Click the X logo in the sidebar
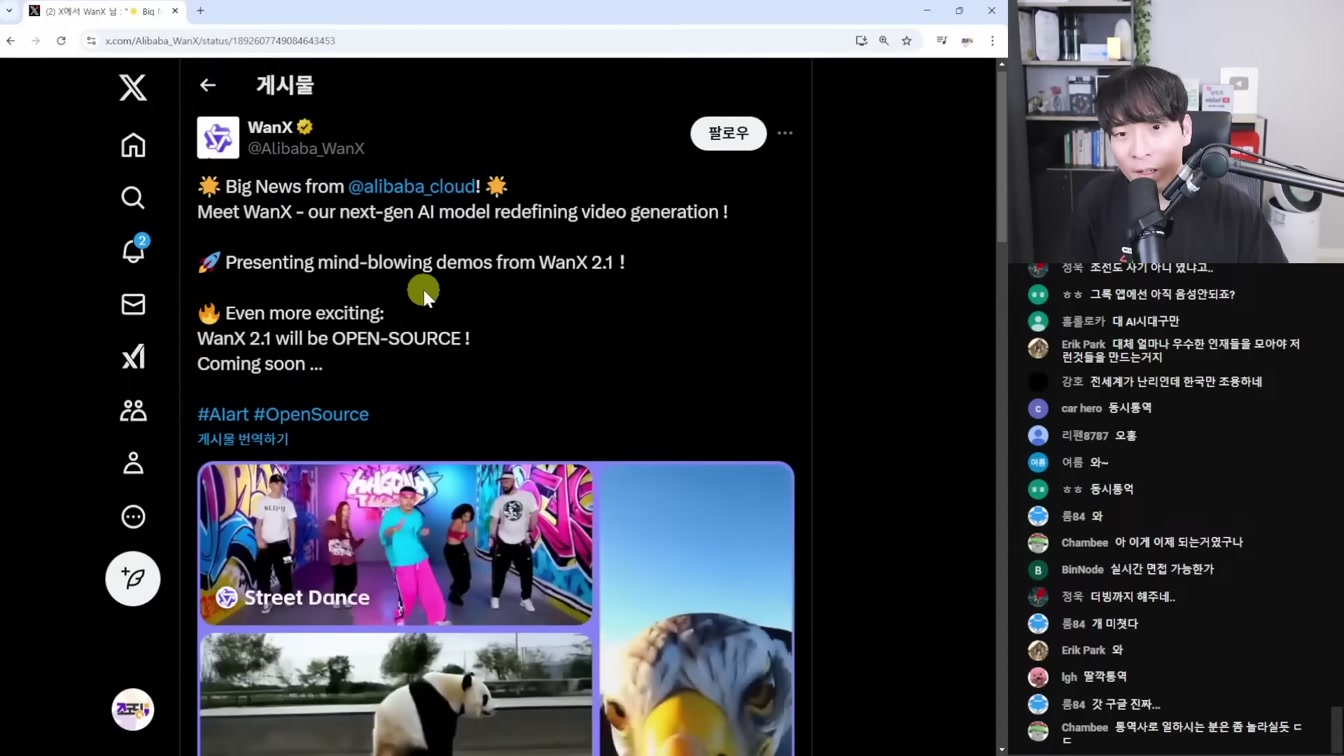Viewport: 1344px width, 756px height. tap(133, 87)
